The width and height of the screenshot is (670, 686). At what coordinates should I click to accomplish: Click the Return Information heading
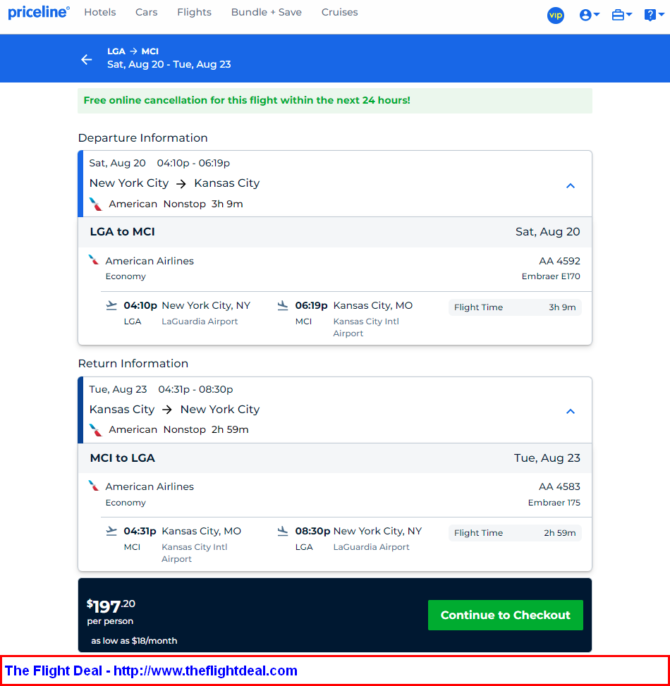133,364
